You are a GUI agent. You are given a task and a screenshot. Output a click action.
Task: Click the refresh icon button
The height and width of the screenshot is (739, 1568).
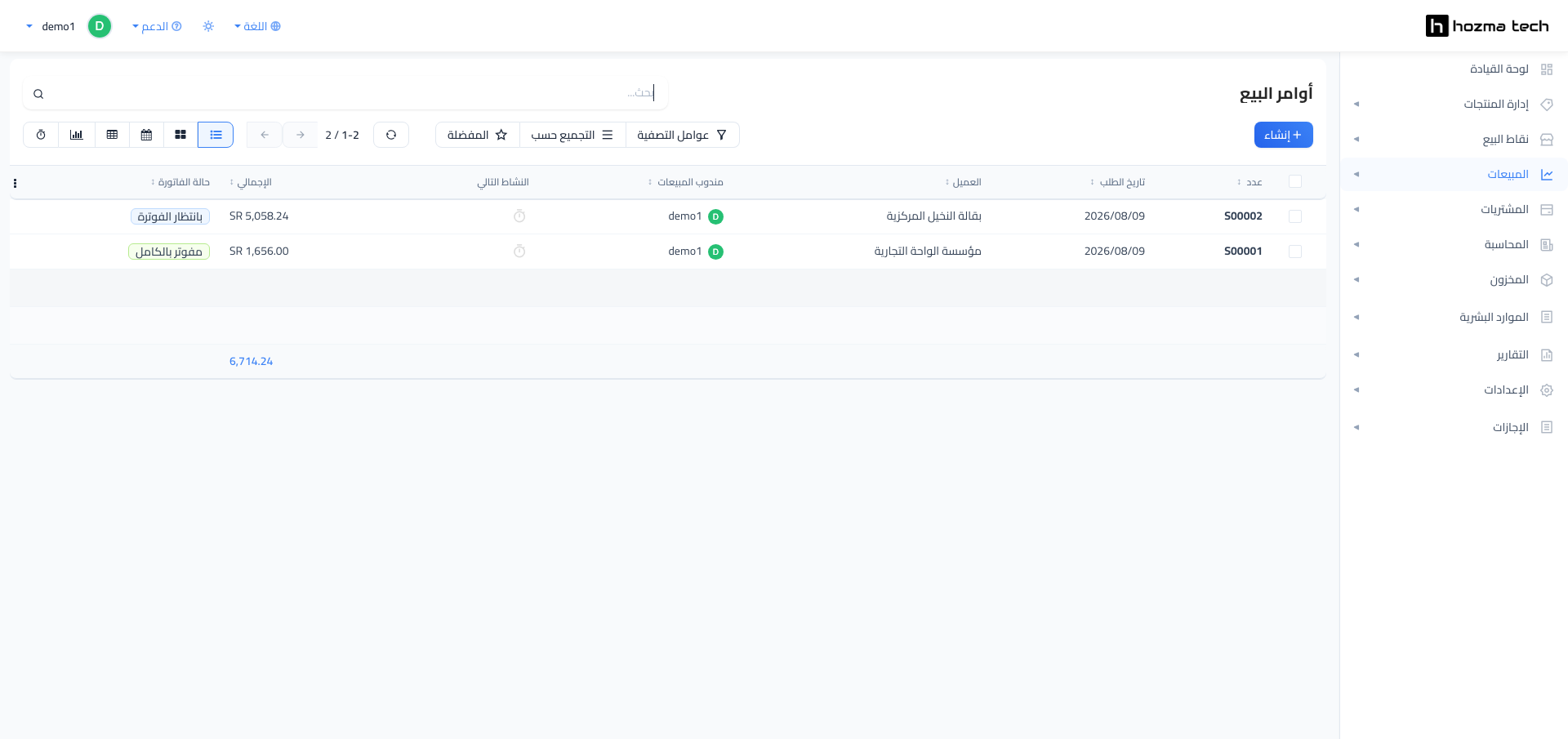click(x=391, y=135)
